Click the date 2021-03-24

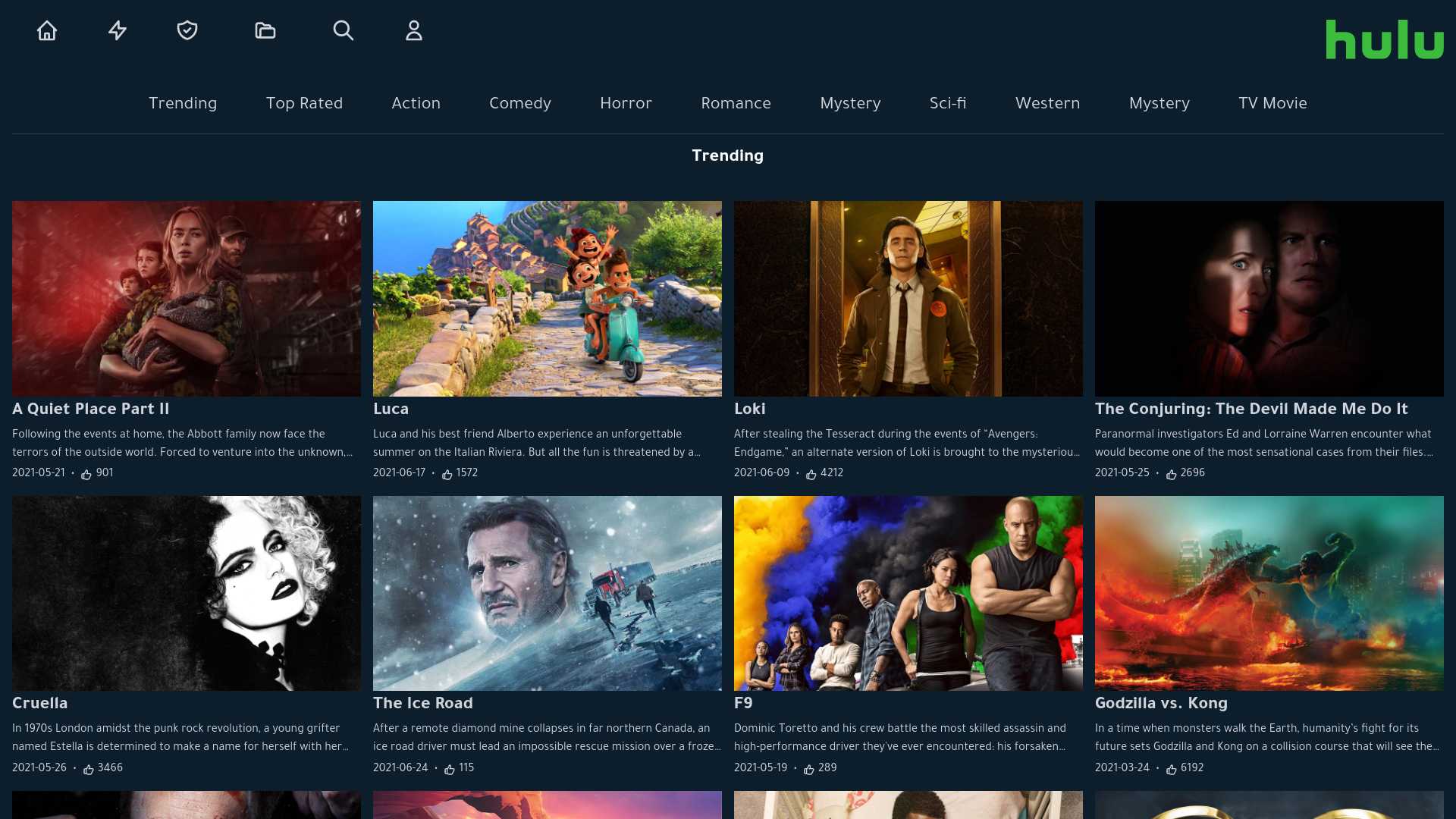click(1122, 768)
